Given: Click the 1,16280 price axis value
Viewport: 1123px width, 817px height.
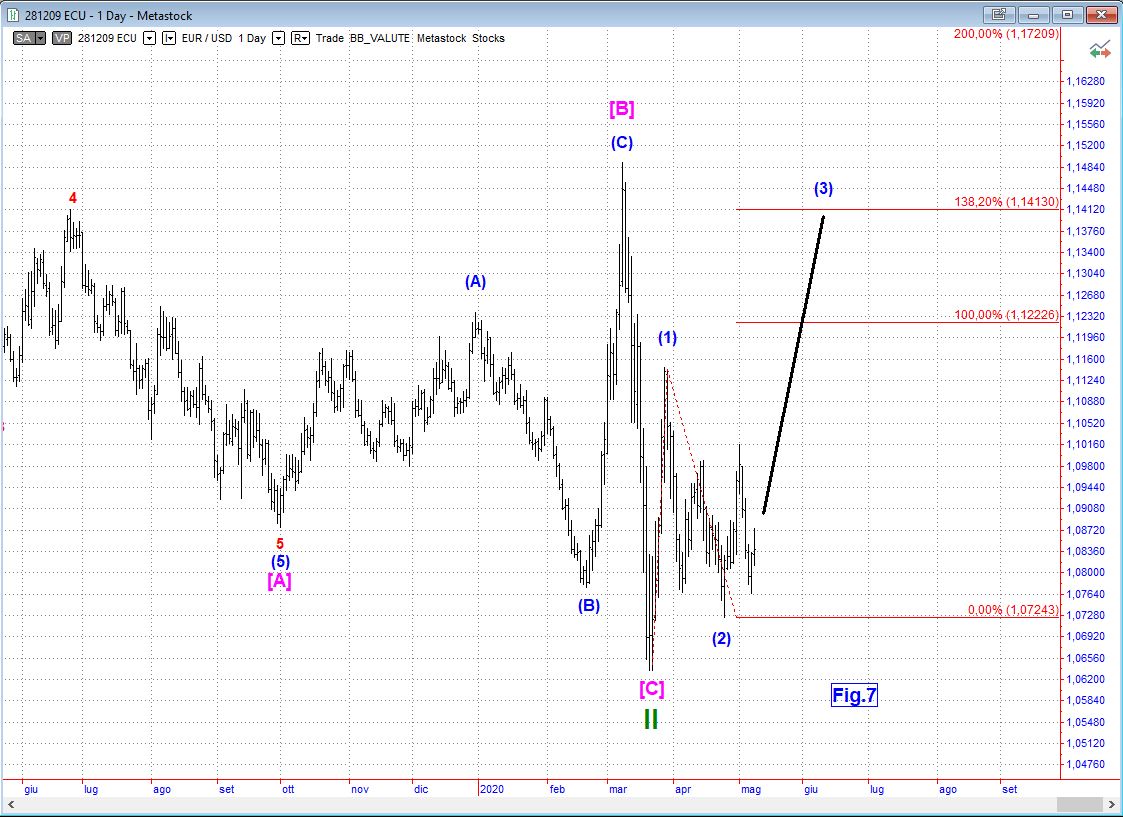Looking at the screenshot, I should click(1084, 82).
